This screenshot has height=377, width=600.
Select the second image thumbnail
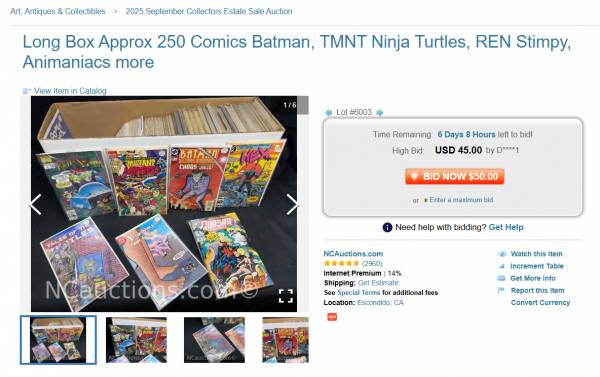tap(136, 340)
